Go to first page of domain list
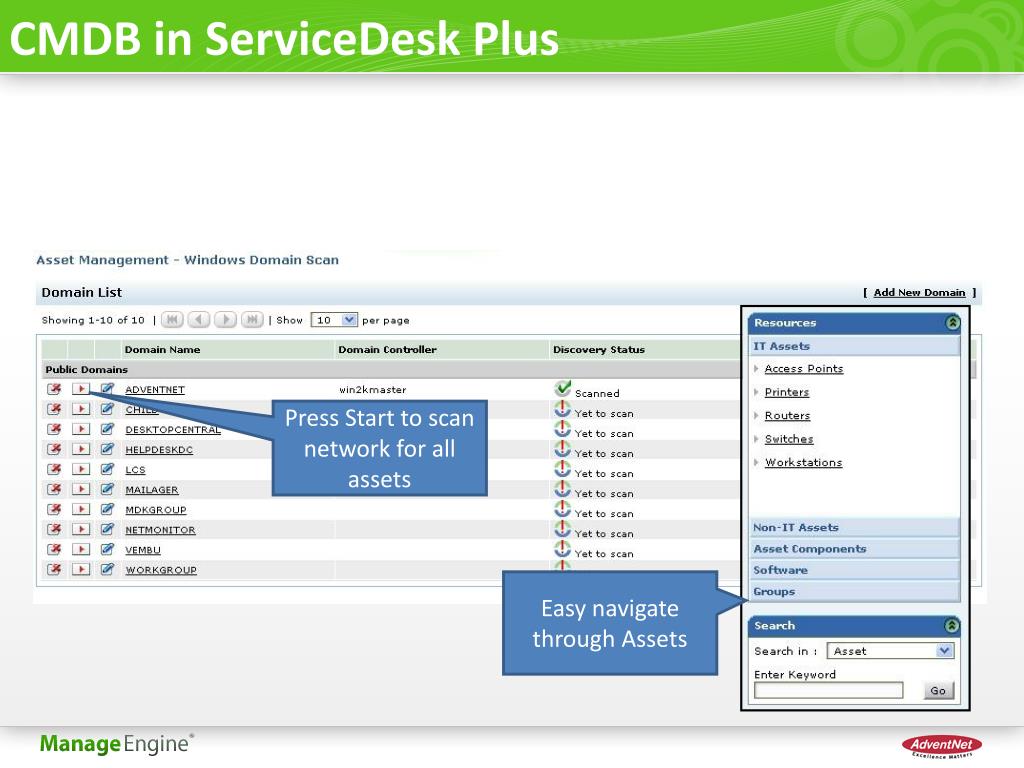Screen dimensions: 1024x768 pyautogui.click(x=172, y=320)
